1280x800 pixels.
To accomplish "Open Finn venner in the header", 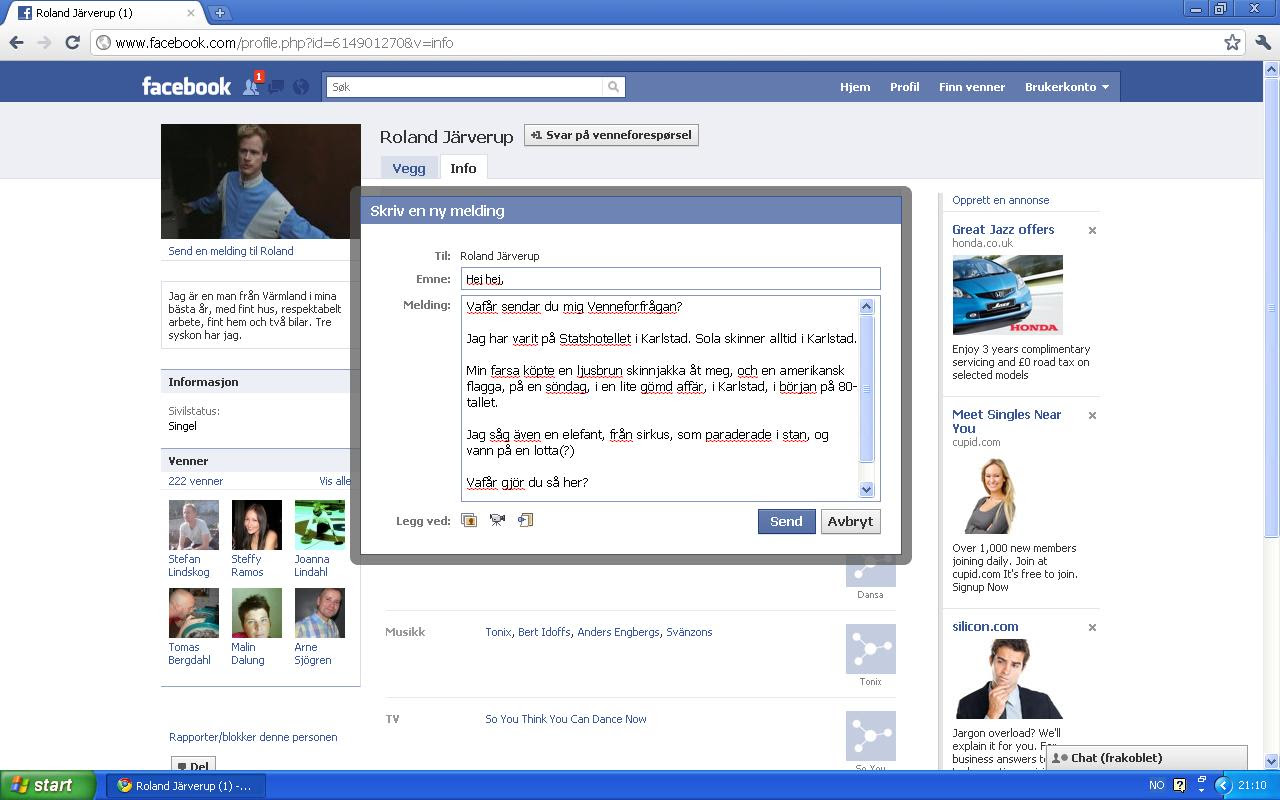I will [971, 87].
